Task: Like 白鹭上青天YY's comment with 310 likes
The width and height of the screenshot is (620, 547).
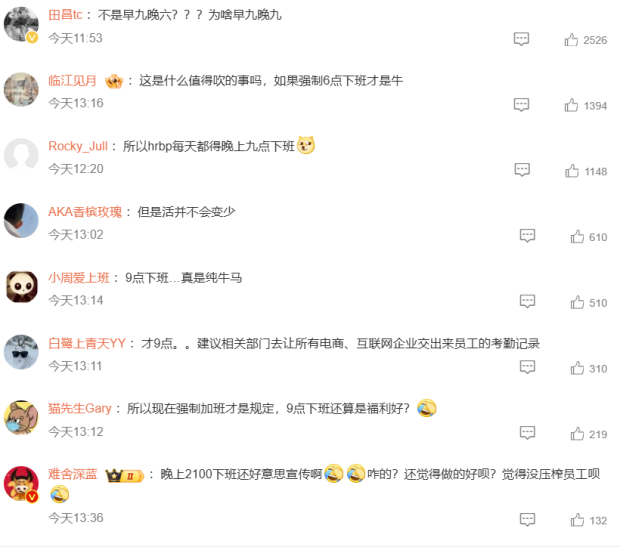Action: click(577, 368)
